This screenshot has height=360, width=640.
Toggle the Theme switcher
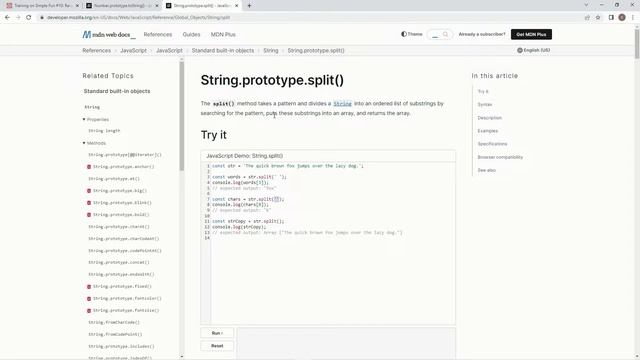tap(411, 34)
